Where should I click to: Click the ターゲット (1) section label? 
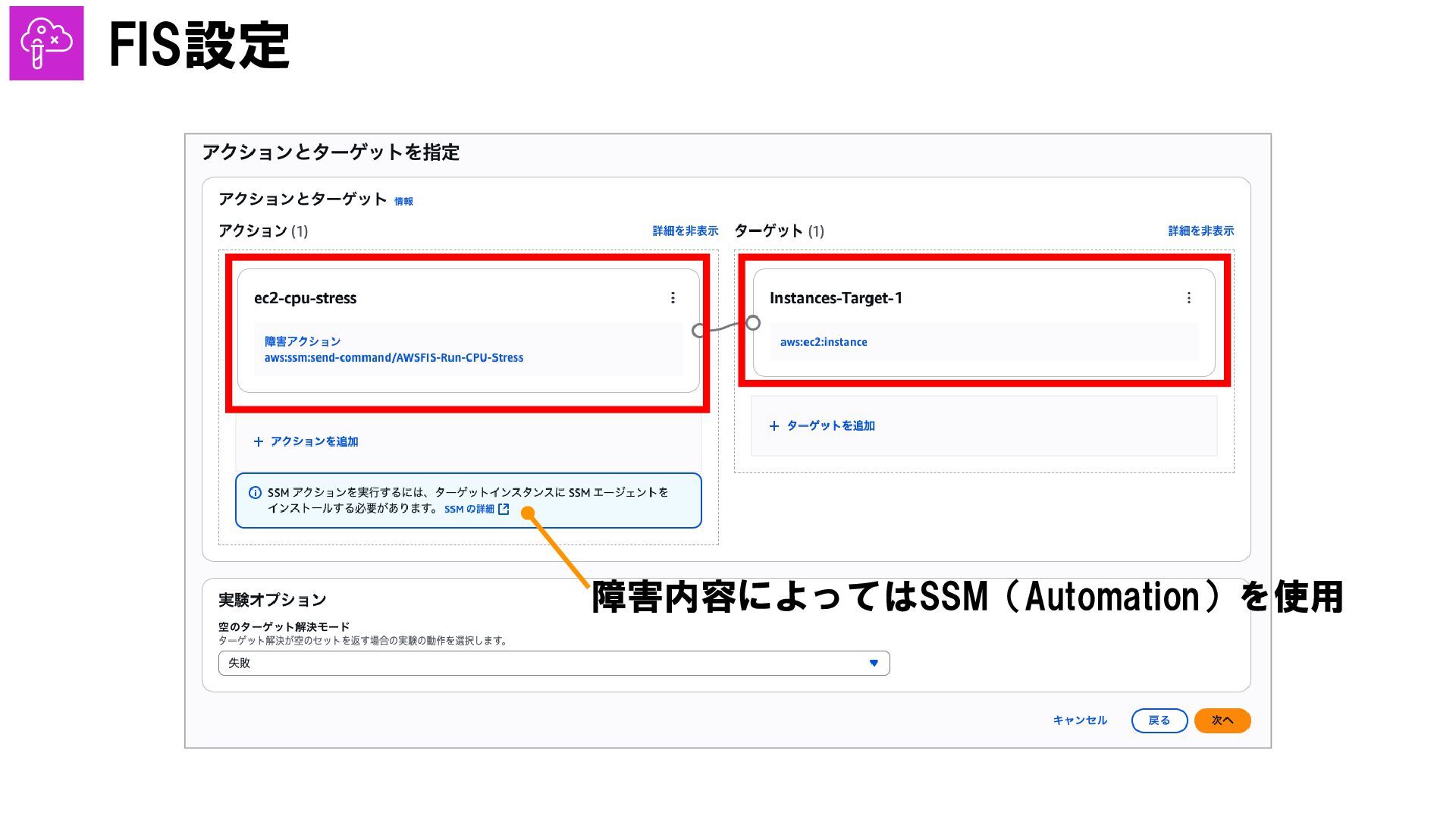coord(779,231)
